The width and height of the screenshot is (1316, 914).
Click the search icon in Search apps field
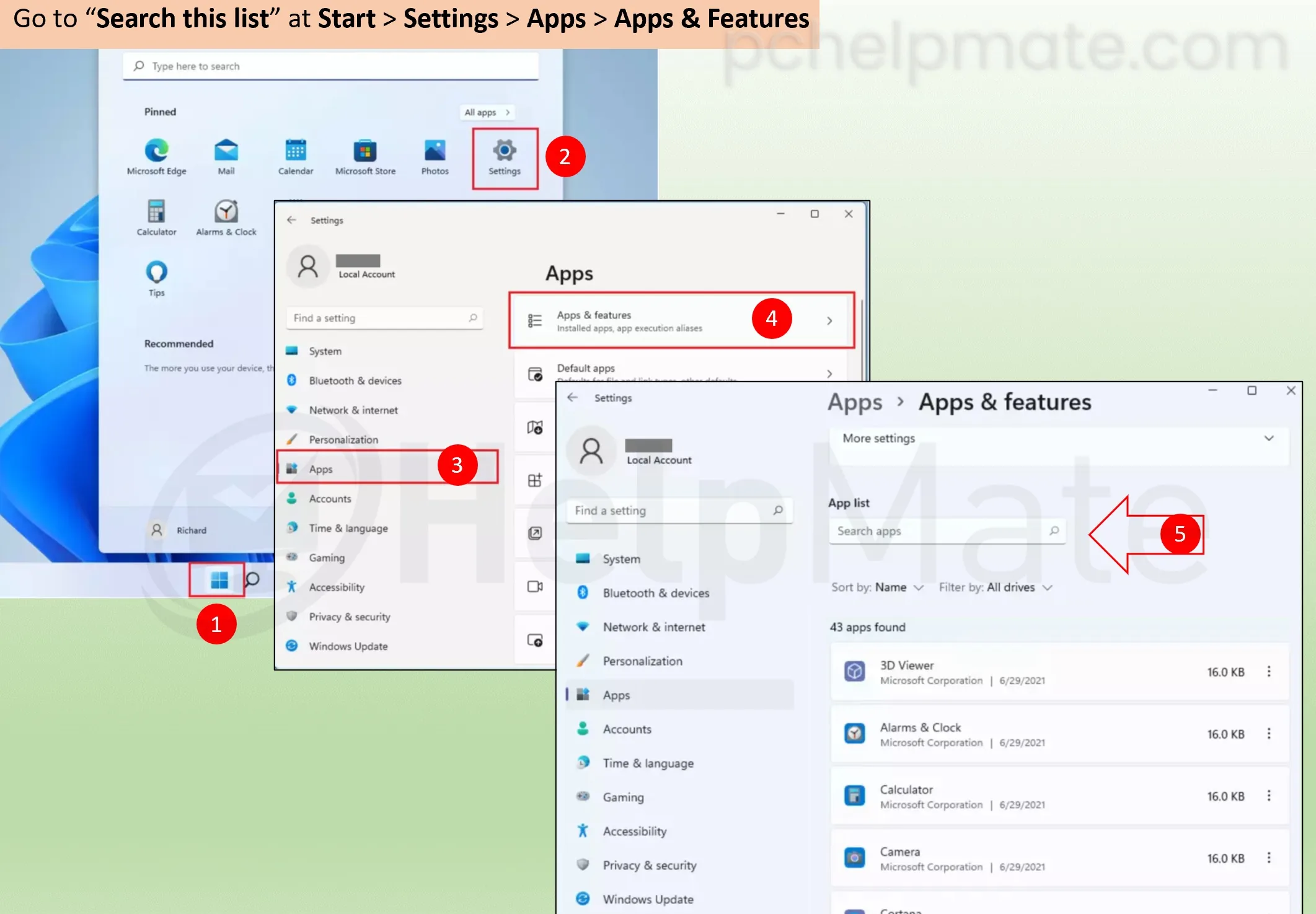(1054, 531)
